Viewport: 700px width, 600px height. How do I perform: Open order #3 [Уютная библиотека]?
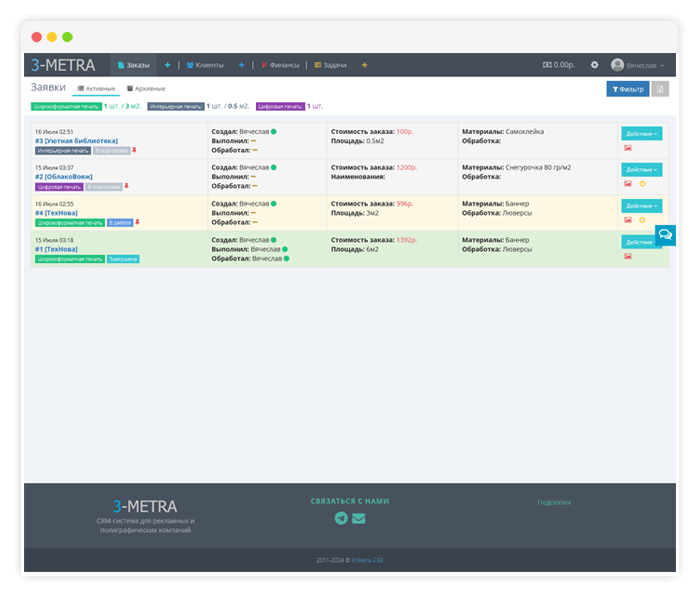point(76,141)
